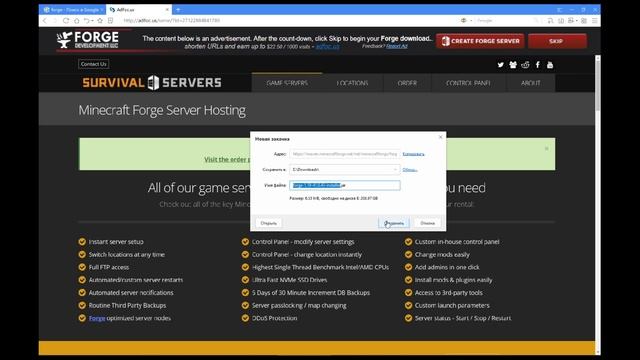The width and height of the screenshot is (640, 360).
Task: Click the file size info line in dialog
Action: [333, 198]
